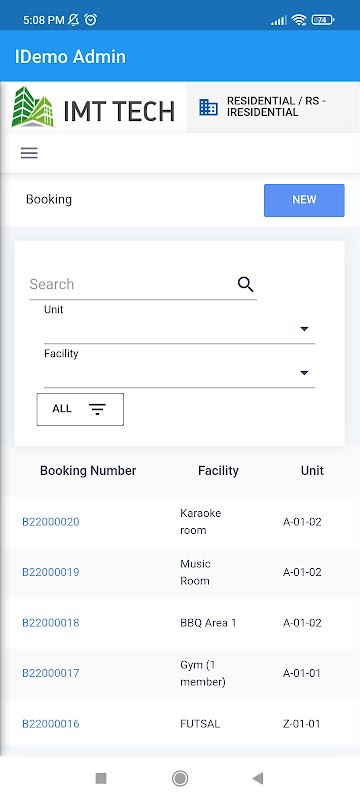Open booking B22000016
Image resolution: width=360 pixels, height=800 pixels.
[50, 724]
